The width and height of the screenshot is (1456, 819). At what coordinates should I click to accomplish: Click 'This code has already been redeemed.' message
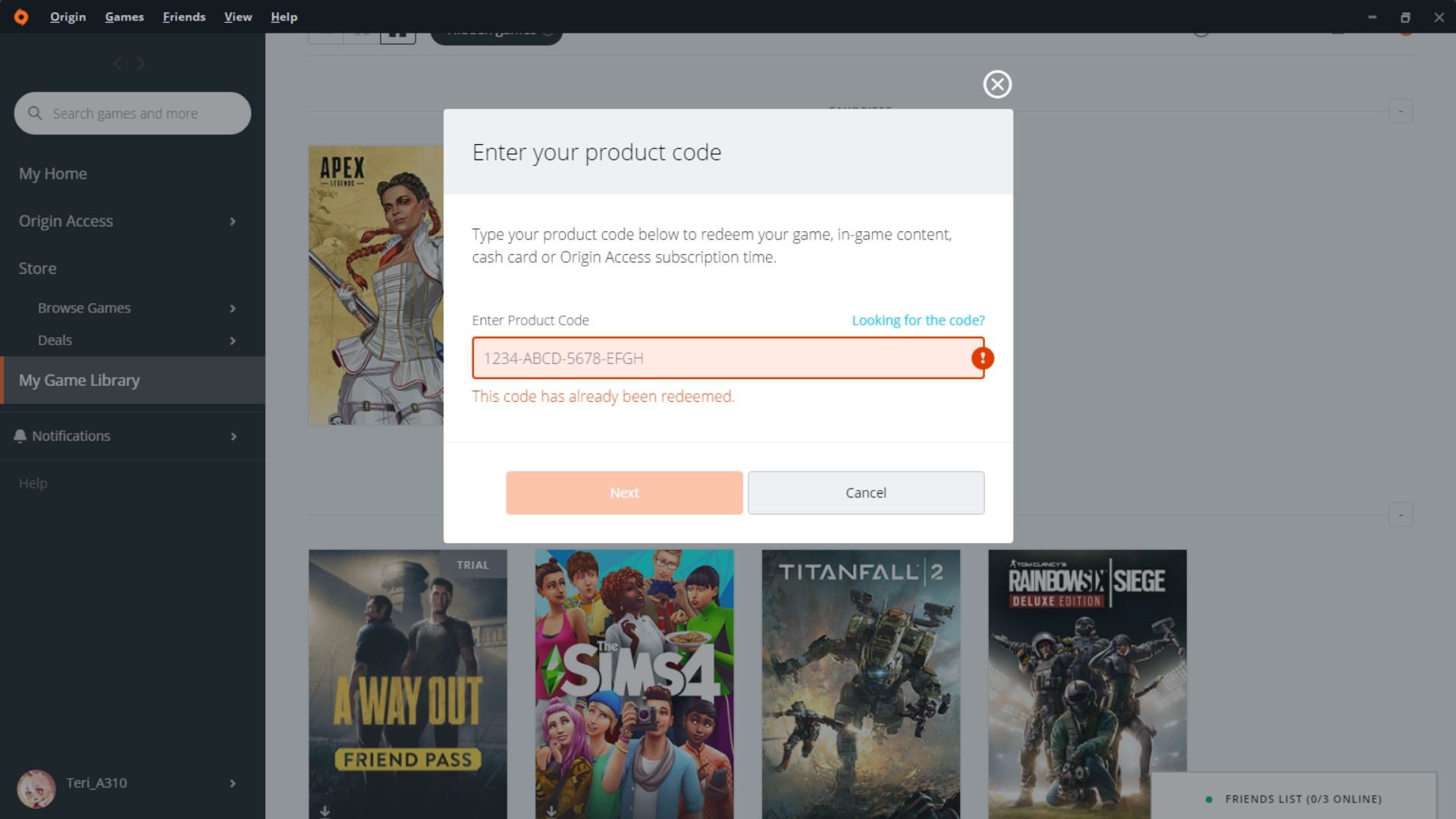[x=603, y=397]
